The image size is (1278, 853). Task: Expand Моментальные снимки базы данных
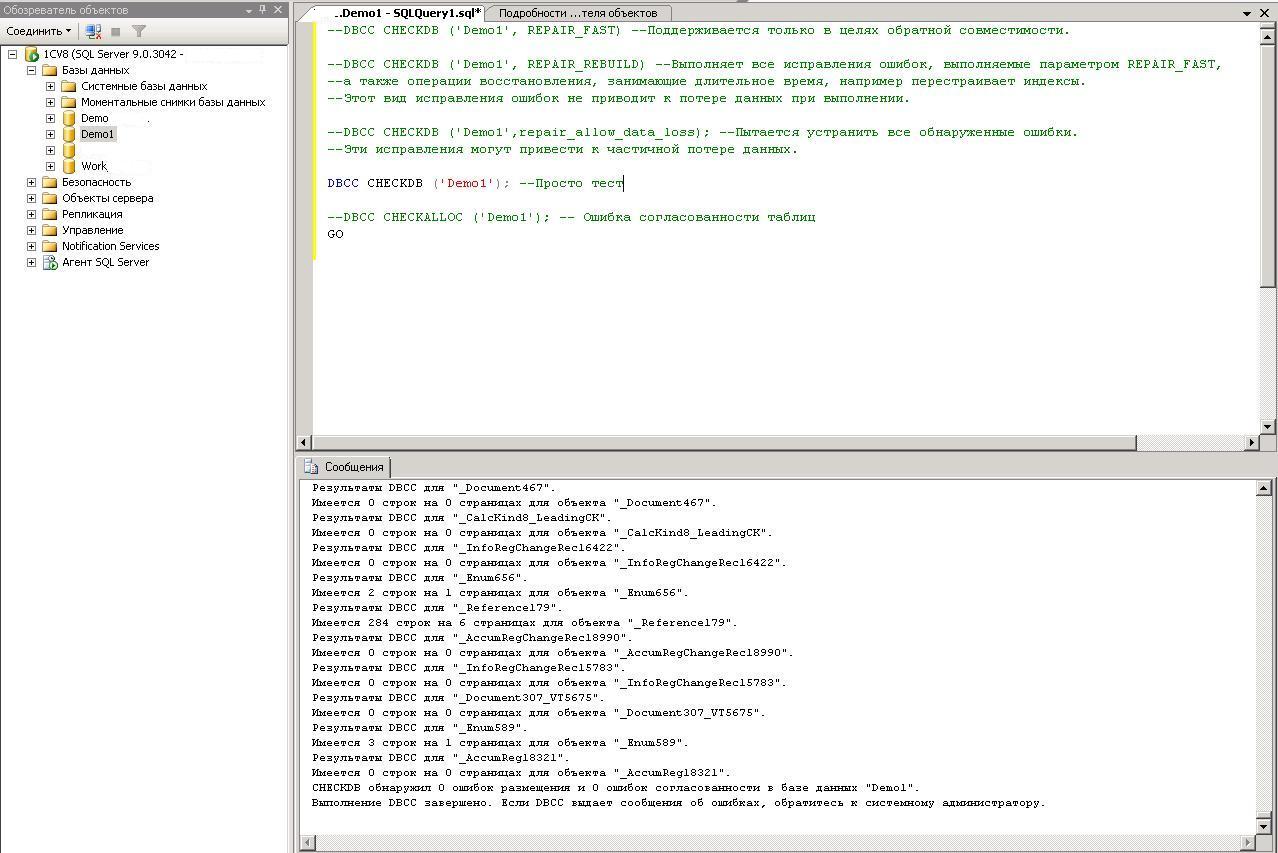pos(51,102)
